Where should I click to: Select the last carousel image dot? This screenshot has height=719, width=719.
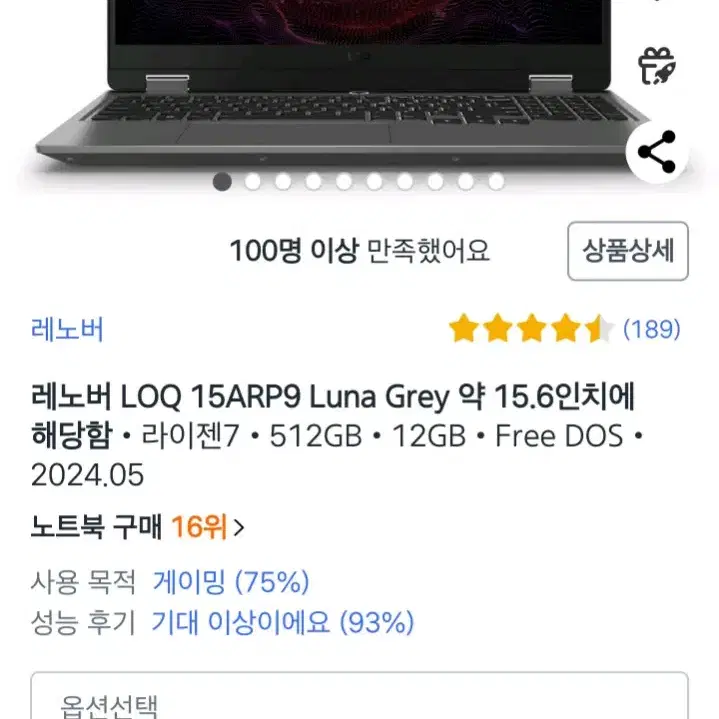(496, 182)
